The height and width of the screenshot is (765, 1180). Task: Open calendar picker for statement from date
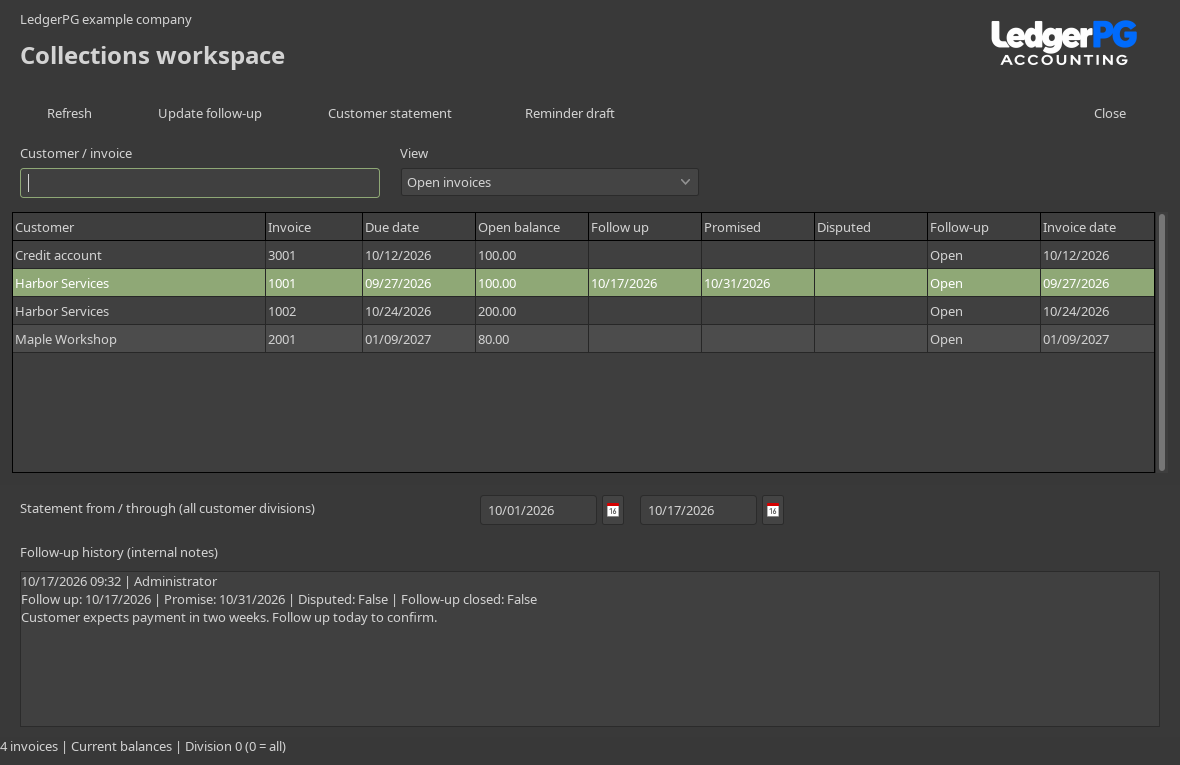point(613,510)
